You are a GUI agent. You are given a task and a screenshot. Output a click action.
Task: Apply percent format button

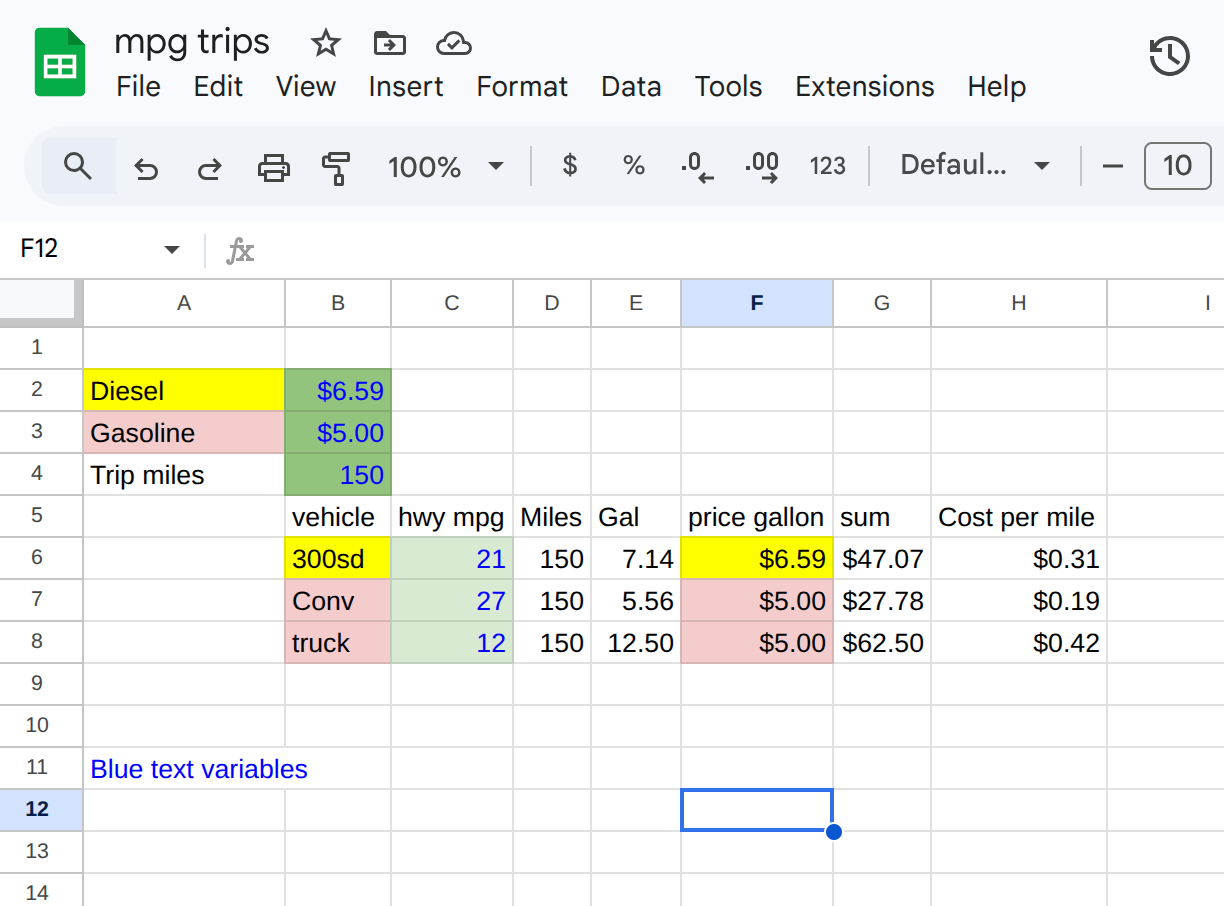coord(633,166)
